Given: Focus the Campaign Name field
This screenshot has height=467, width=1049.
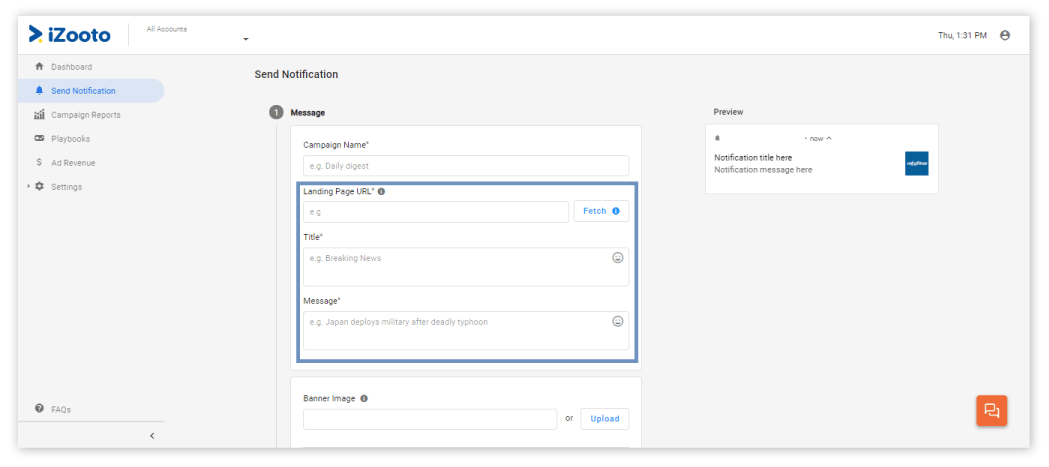Looking at the screenshot, I should click(x=466, y=166).
